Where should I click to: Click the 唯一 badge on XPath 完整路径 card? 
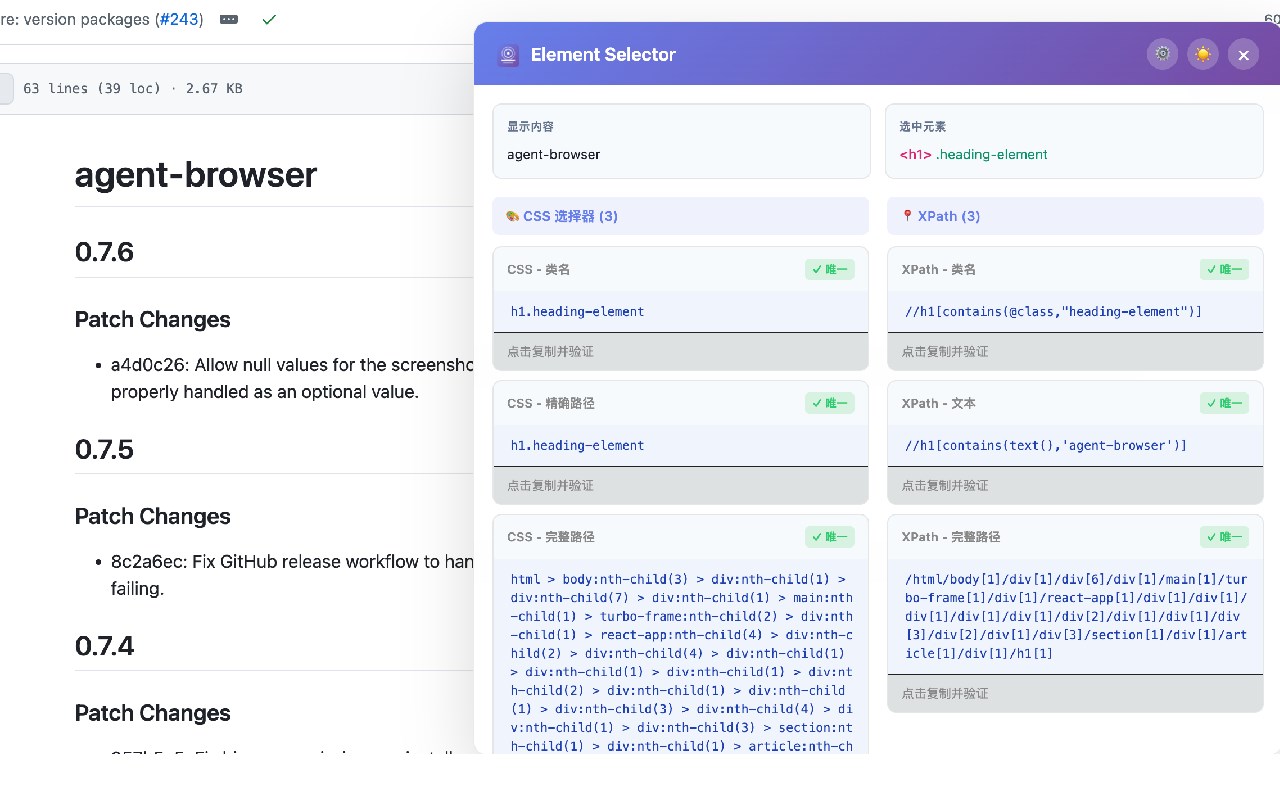(1224, 537)
